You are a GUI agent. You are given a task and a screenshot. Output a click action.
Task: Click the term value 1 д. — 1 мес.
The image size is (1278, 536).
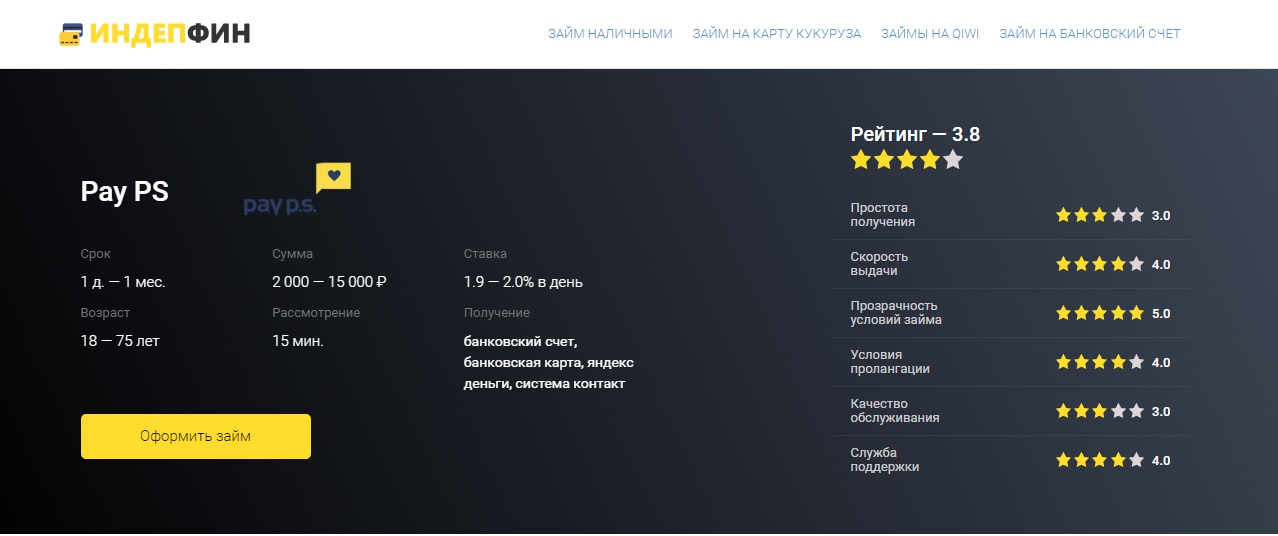click(x=123, y=282)
